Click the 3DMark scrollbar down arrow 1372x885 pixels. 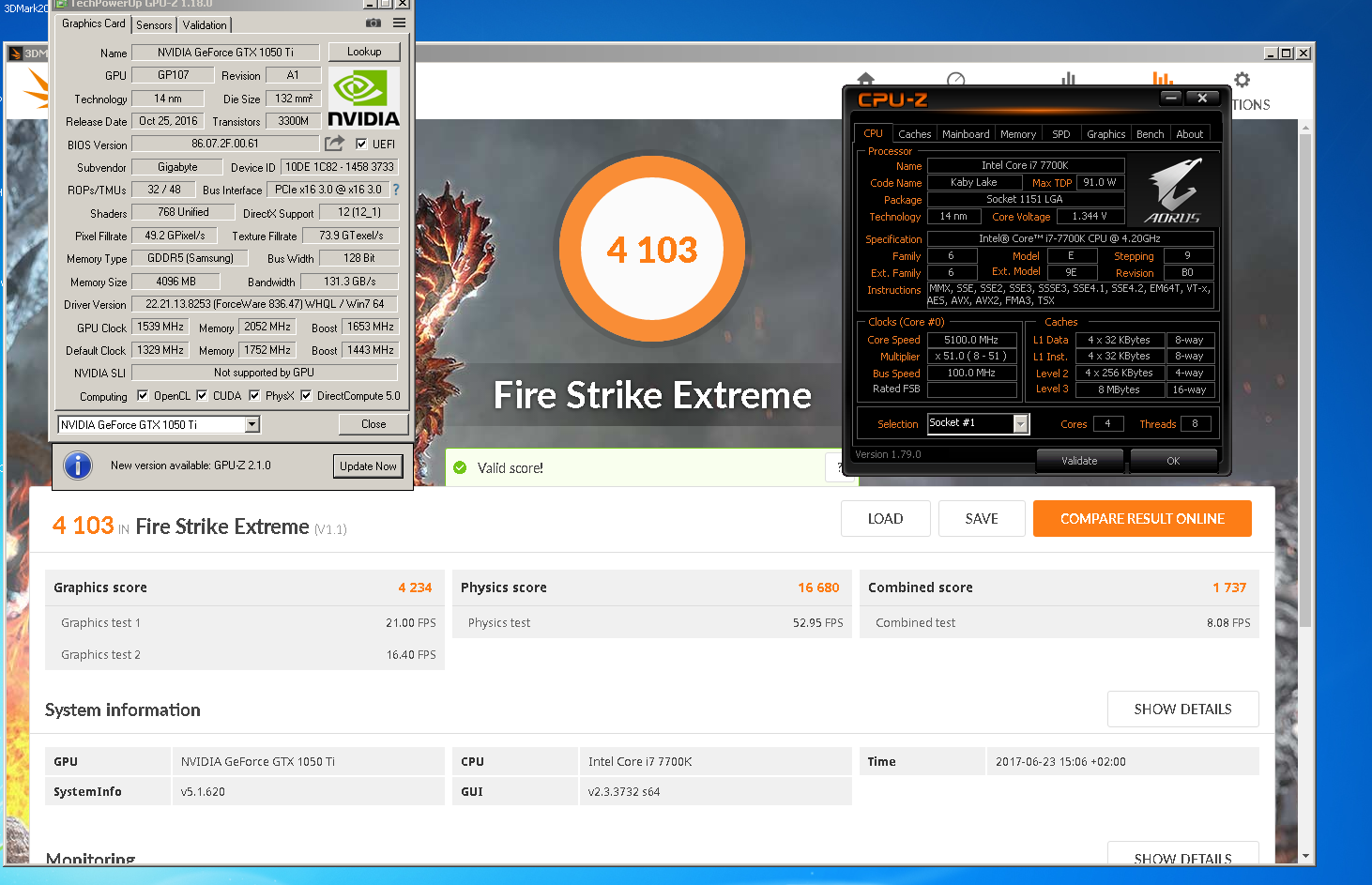(x=1304, y=856)
